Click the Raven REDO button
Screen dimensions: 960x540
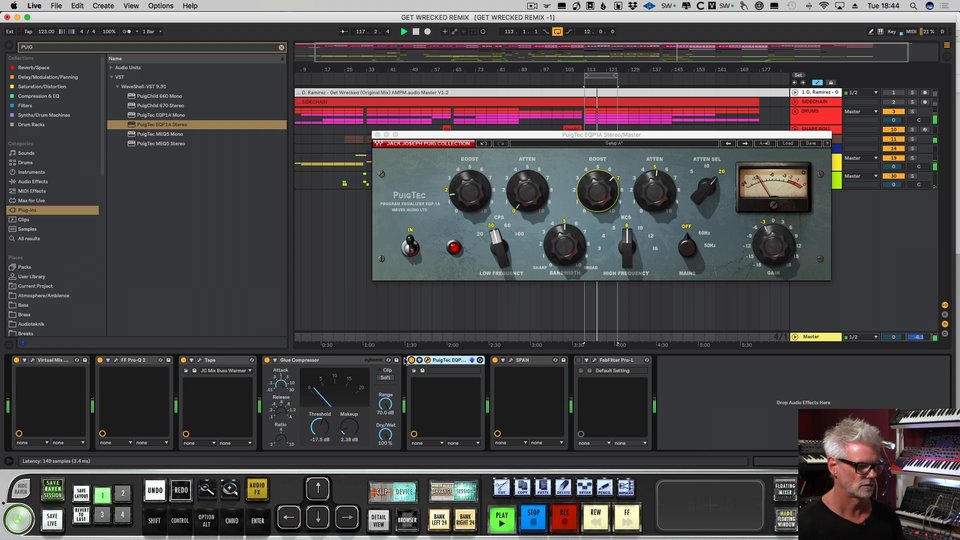coord(181,490)
